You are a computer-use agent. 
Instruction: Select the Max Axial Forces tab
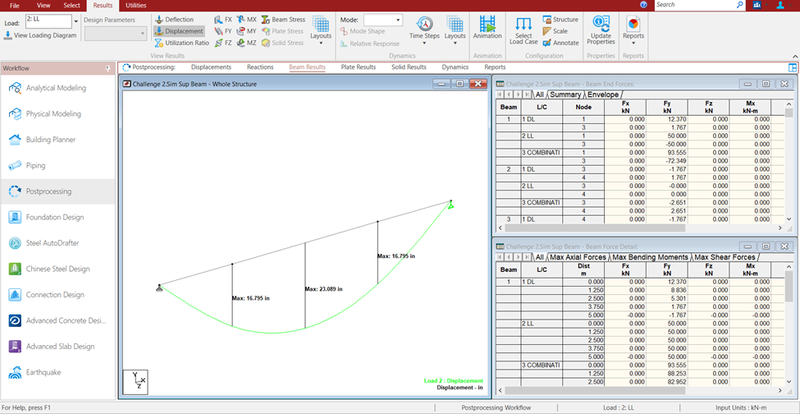click(x=578, y=257)
